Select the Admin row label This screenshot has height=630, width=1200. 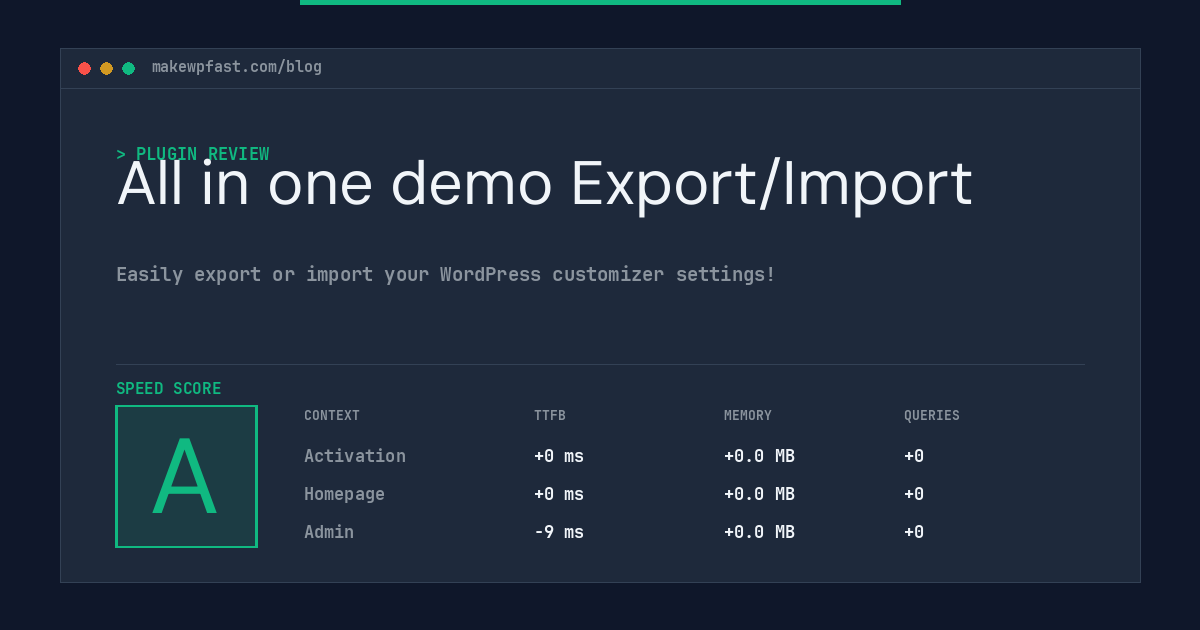click(x=329, y=532)
